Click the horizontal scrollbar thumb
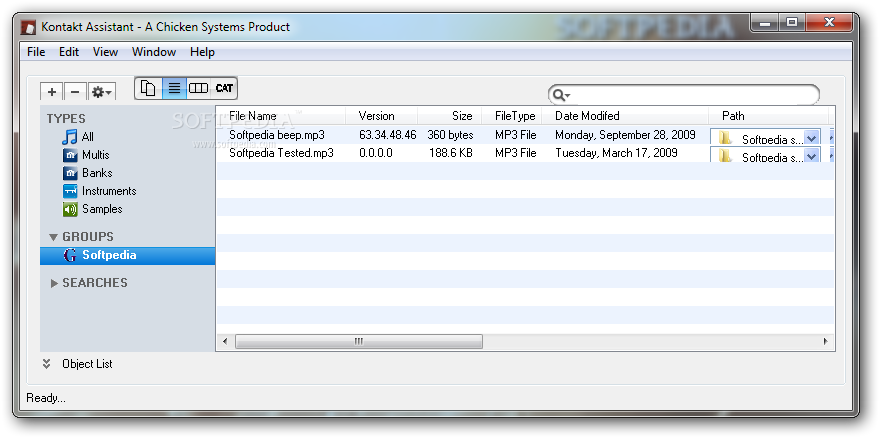880x438 pixels. 359,341
